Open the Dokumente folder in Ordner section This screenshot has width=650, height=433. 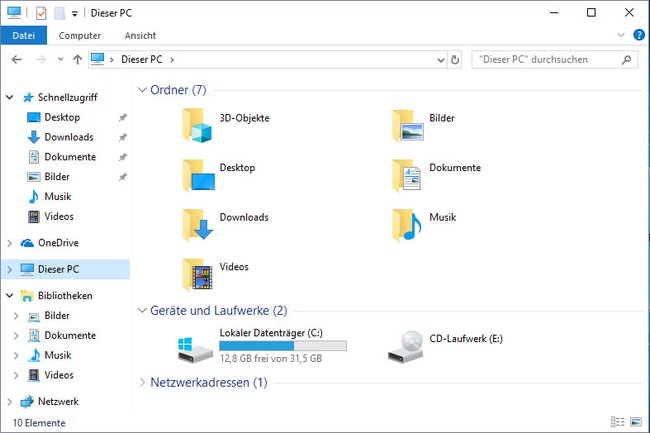coord(407,176)
